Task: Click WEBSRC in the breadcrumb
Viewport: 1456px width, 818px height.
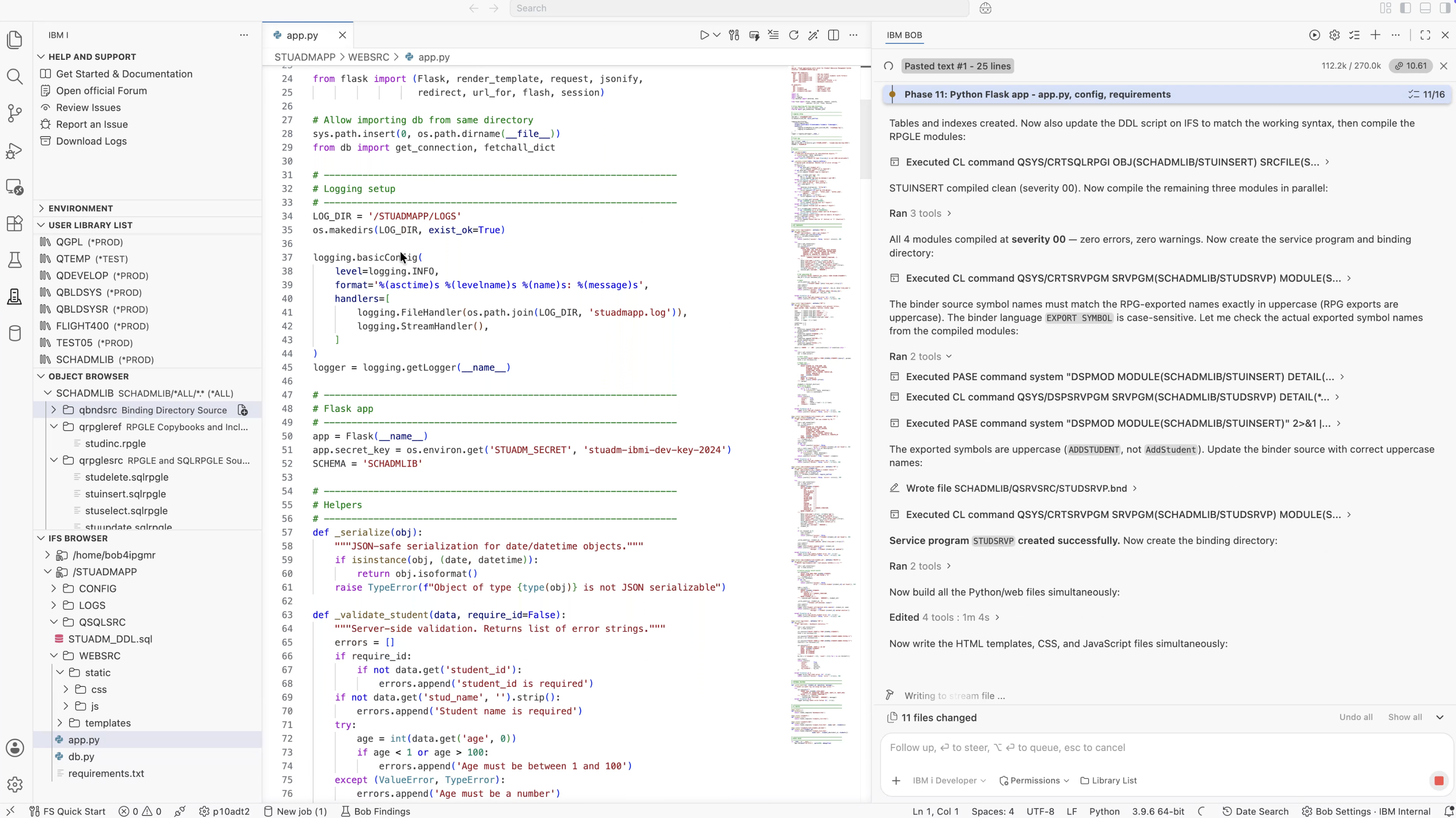Action: coord(369,57)
